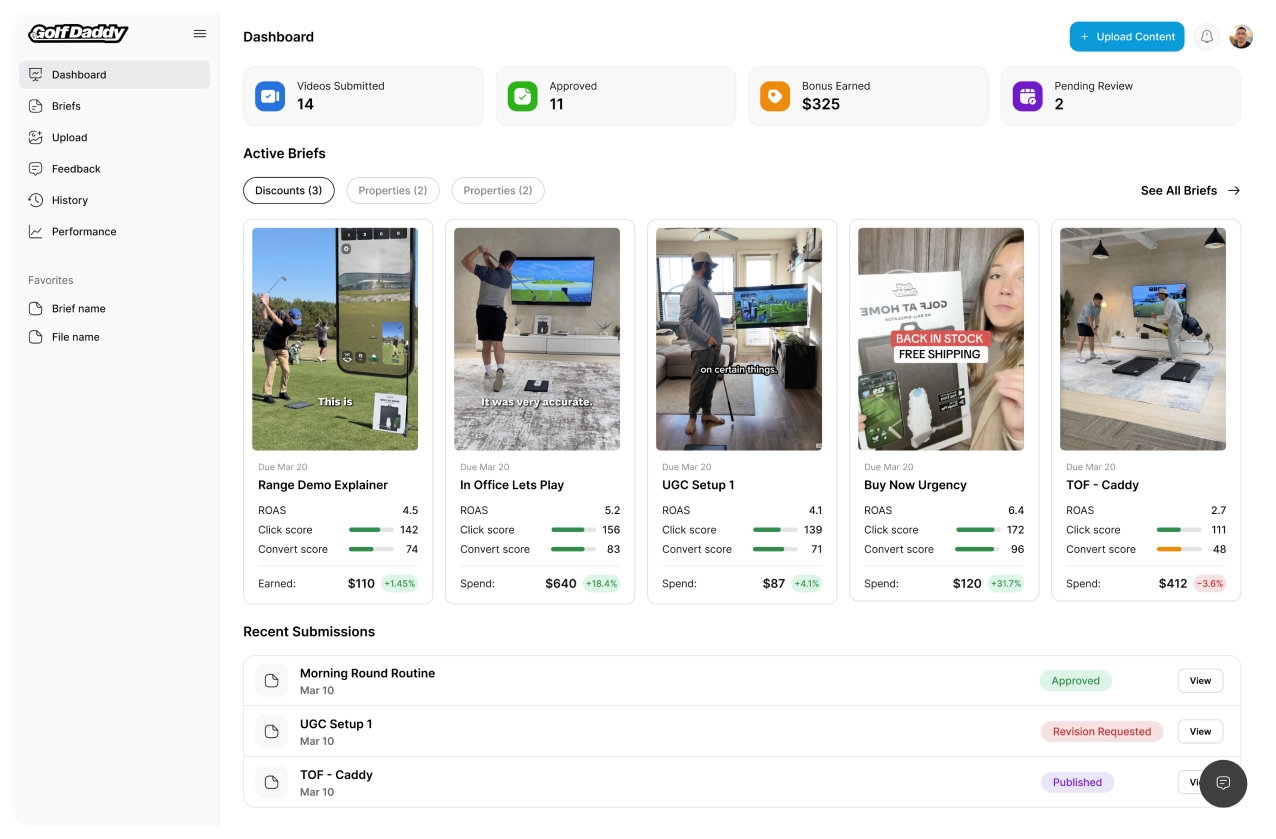Expand the Favorites section header
Viewport: 1276px width, 839px height.
point(51,280)
